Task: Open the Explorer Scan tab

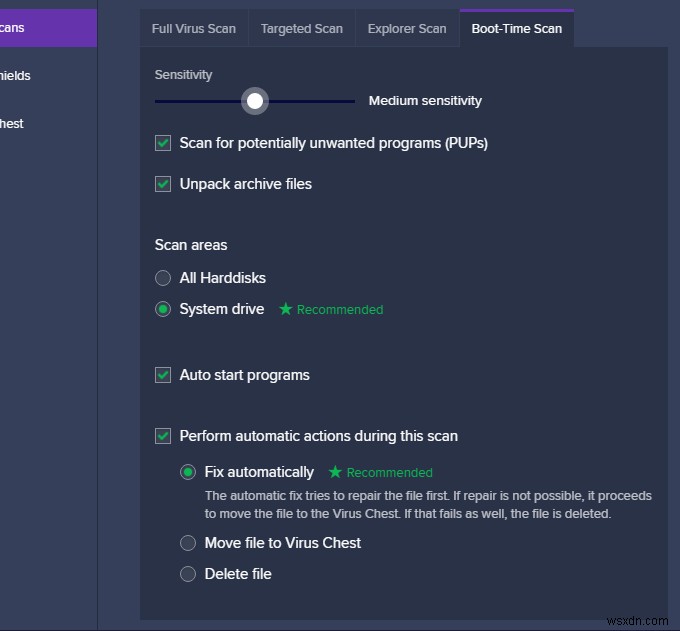Action: click(406, 28)
